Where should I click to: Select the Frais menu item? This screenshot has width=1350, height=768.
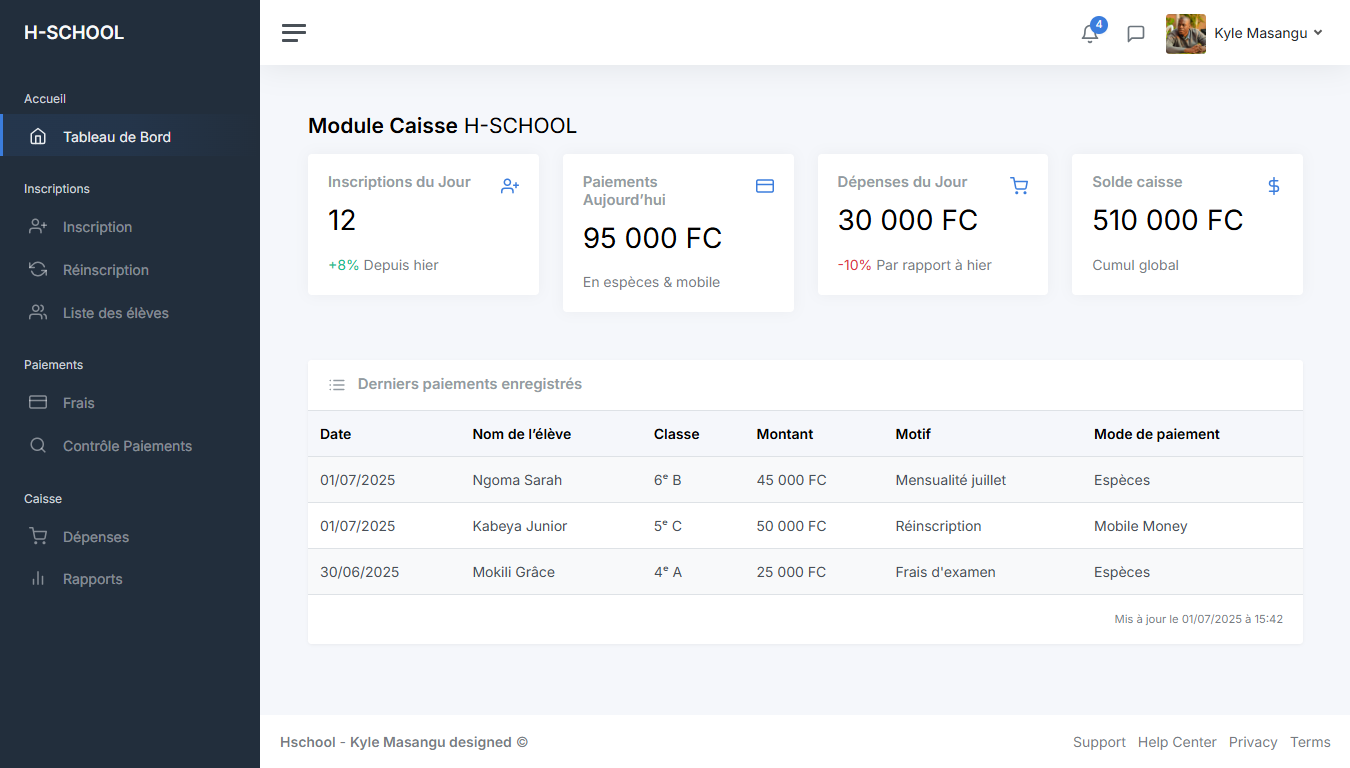pyautogui.click(x=130, y=403)
